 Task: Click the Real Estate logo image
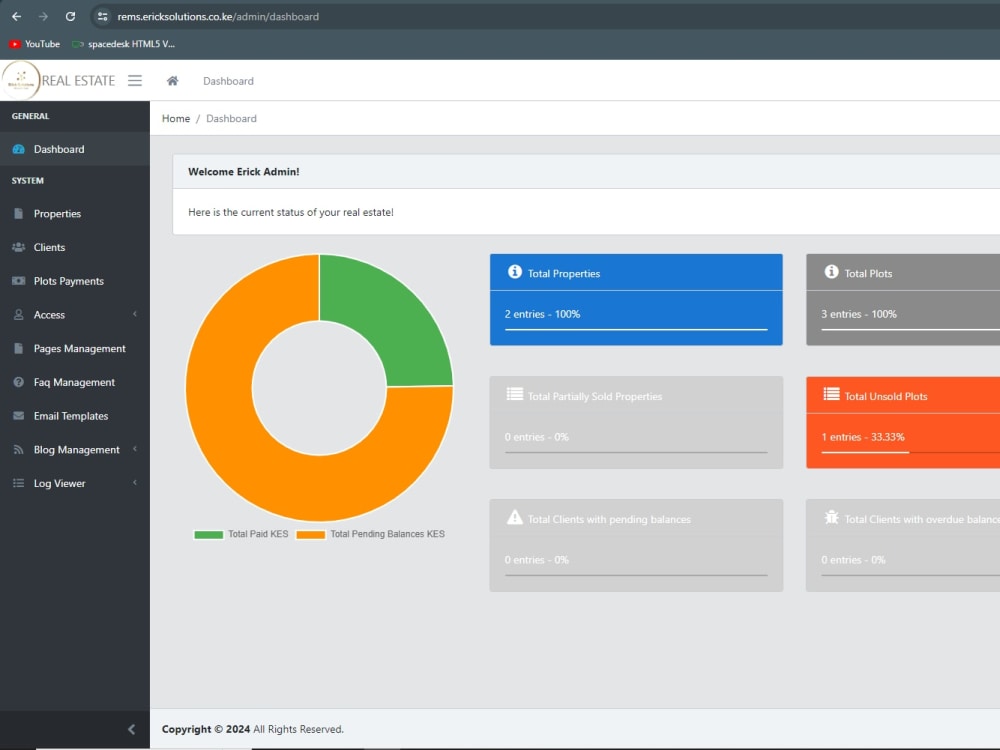click(20, 80)
